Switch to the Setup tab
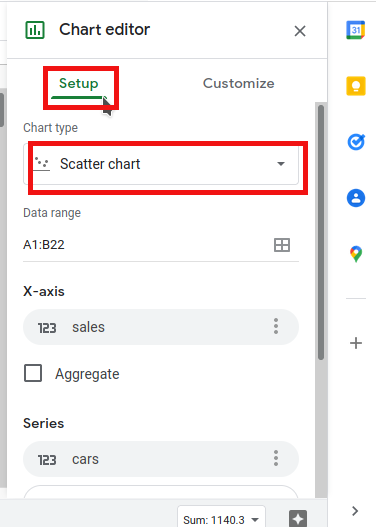Screen dimensions: 376x527 pos(79,83)
